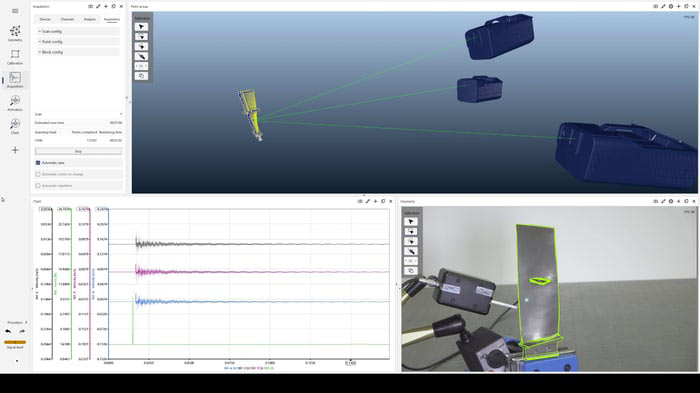Click the layout icon in the Point group header
Screen dimensions: 700x393
click(x=656, y=7)
